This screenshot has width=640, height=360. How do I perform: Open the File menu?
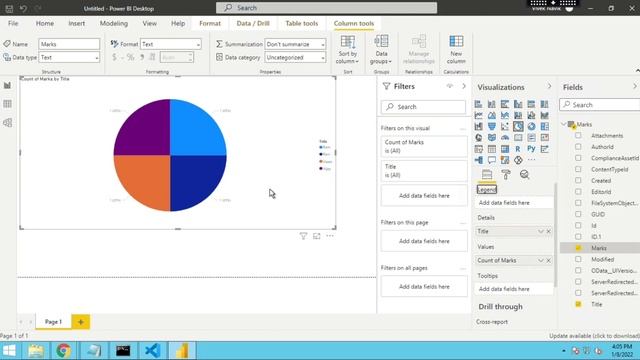click(x=13, y=23)
